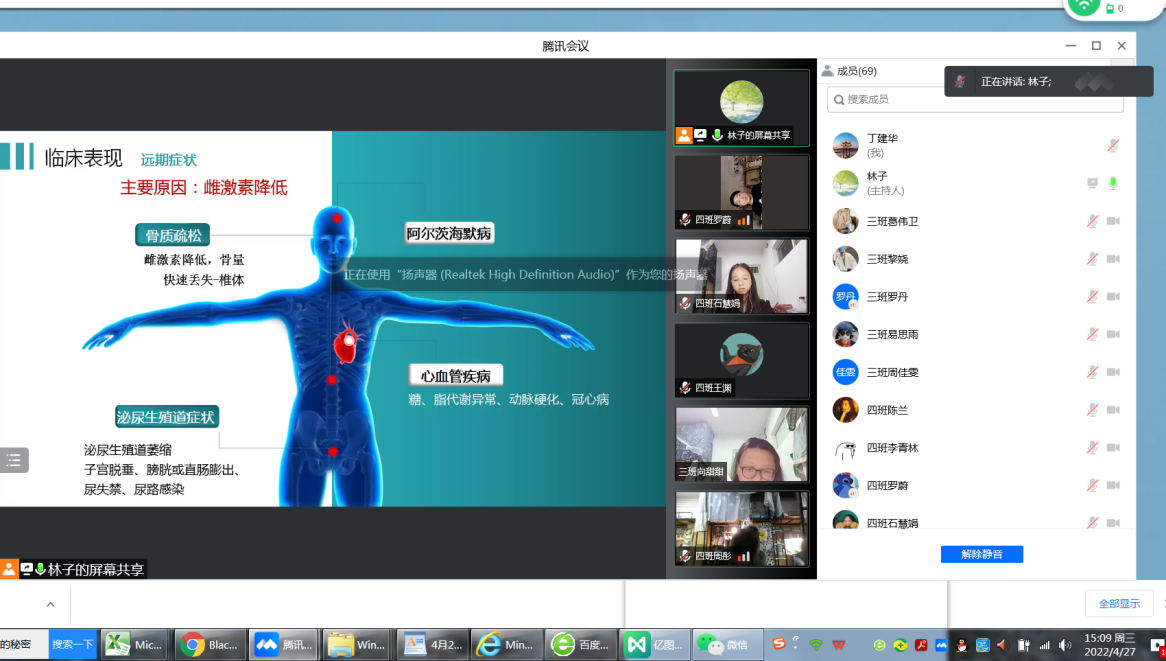Click the 搜索一下 taskbar button

tap(73, 645)
